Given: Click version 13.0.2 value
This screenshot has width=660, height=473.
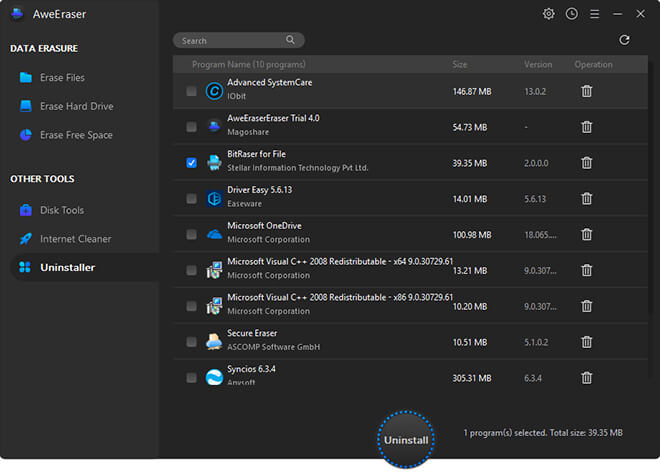Looking at the screenshot, I should pos(535,91).
